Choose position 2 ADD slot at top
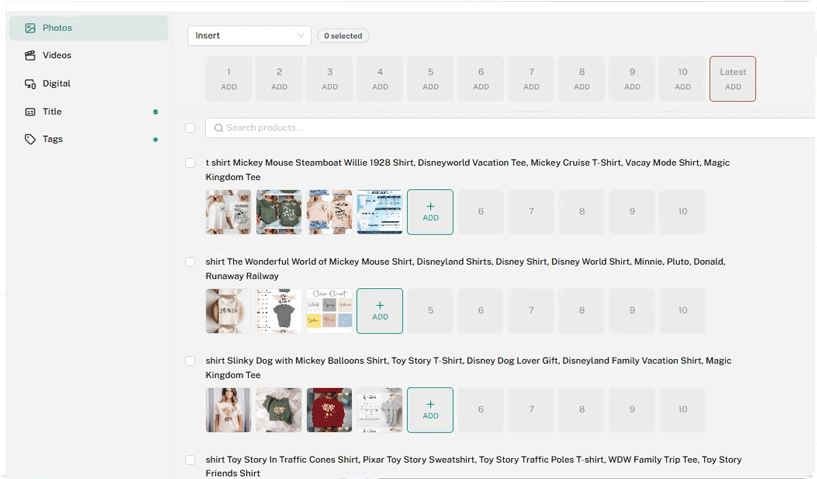Screen dimensions: 817x479 point(279,79)
